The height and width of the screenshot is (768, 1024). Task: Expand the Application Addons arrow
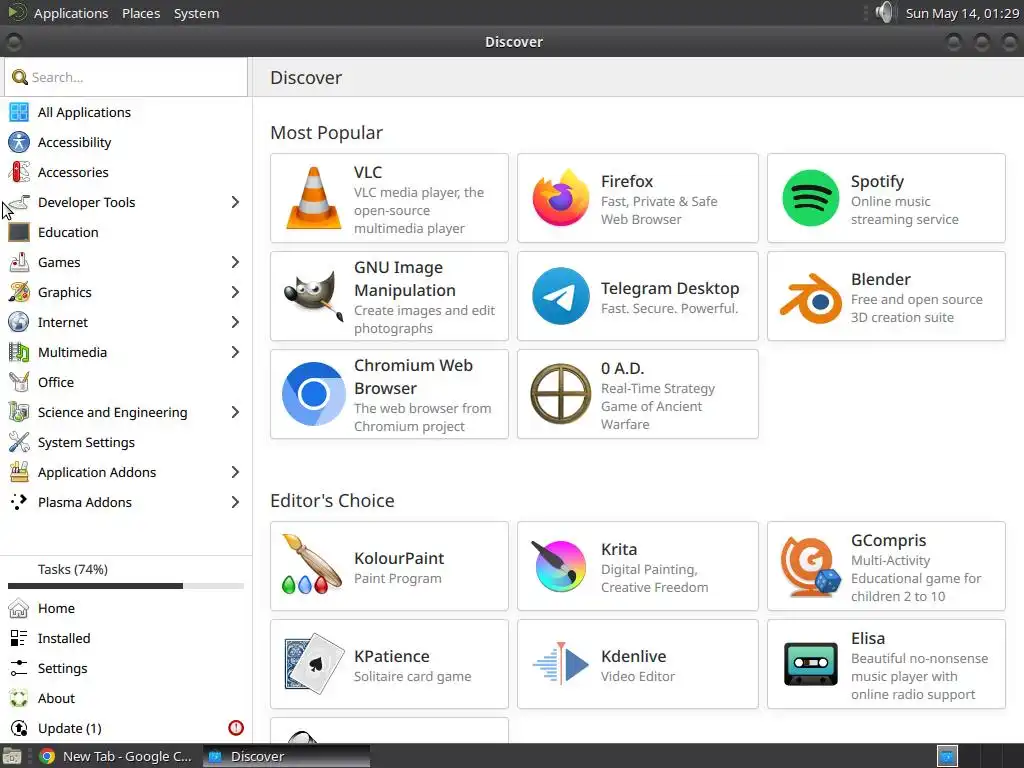(235, 472)
